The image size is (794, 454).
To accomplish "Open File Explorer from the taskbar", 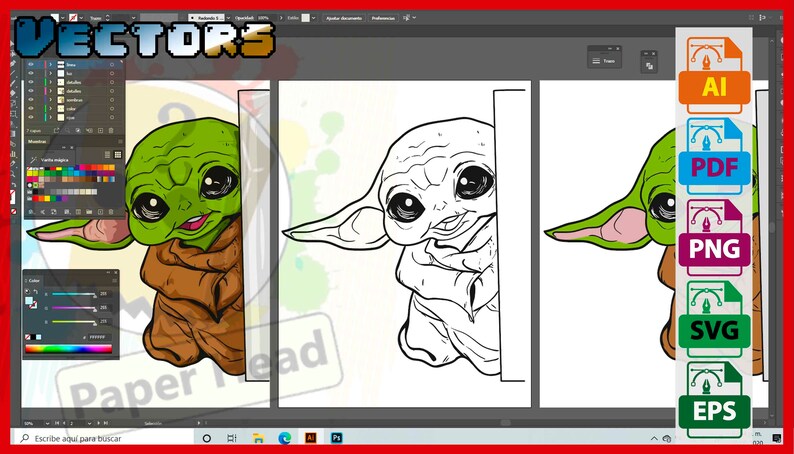I will tap(258, 438).
